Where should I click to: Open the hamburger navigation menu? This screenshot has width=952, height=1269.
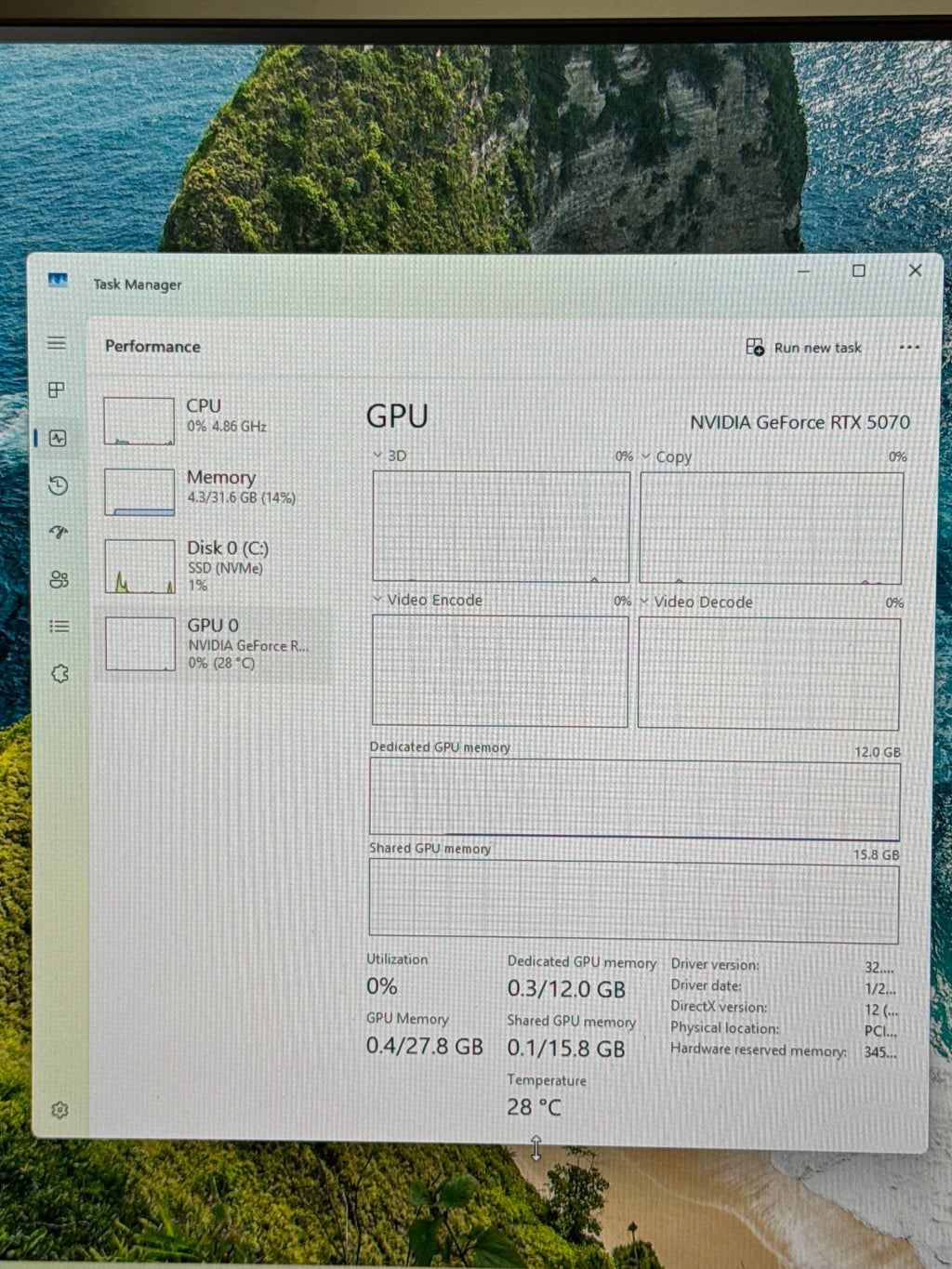point(57,343)
